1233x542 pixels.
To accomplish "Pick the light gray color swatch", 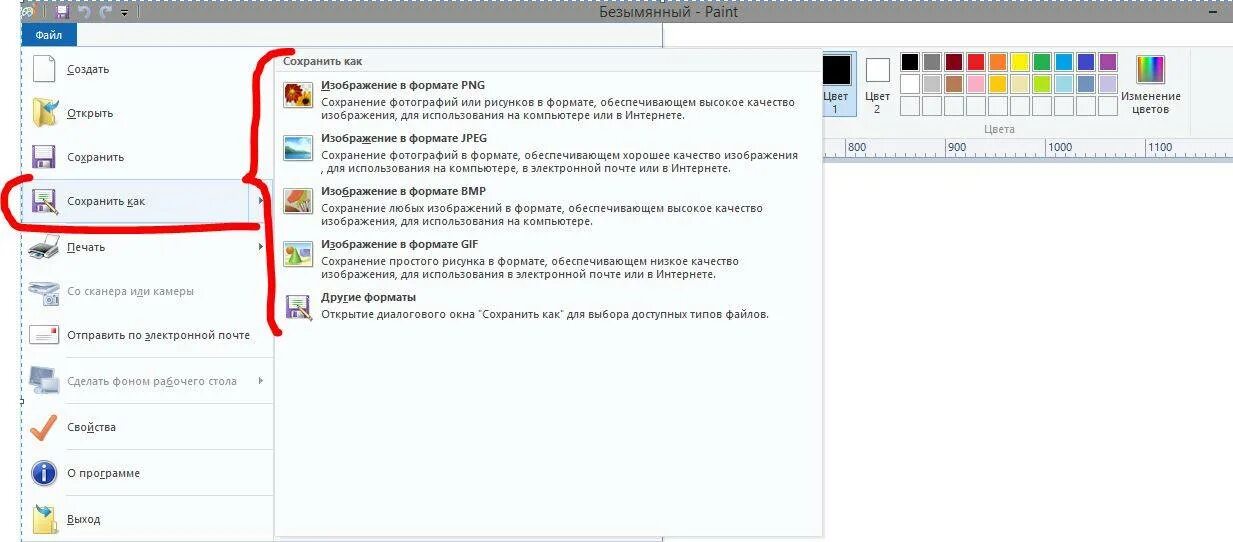I will (932, 84).
